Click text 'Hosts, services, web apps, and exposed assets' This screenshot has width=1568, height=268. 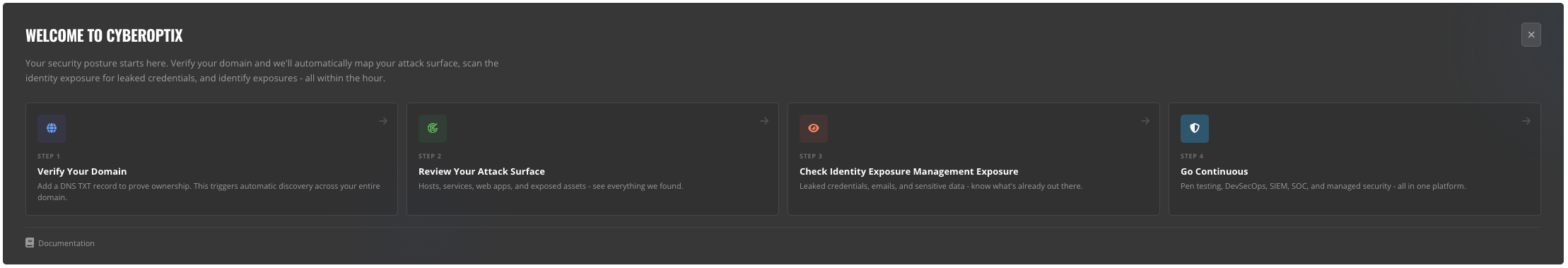tap(502, 186)
